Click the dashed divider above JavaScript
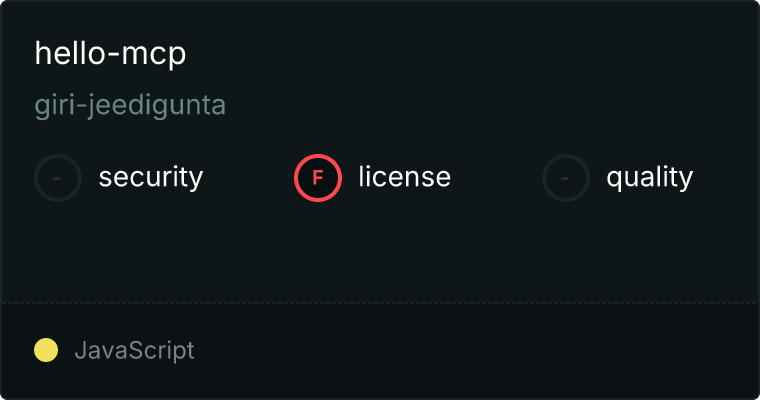 (380, 303)
